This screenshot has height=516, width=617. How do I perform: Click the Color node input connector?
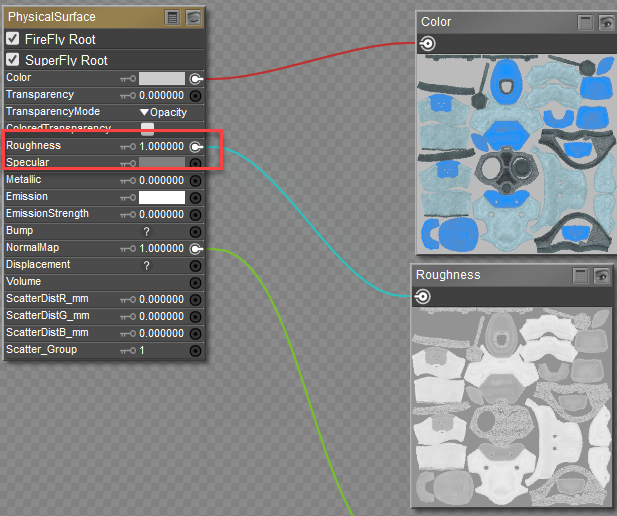(x=427, y=43)
